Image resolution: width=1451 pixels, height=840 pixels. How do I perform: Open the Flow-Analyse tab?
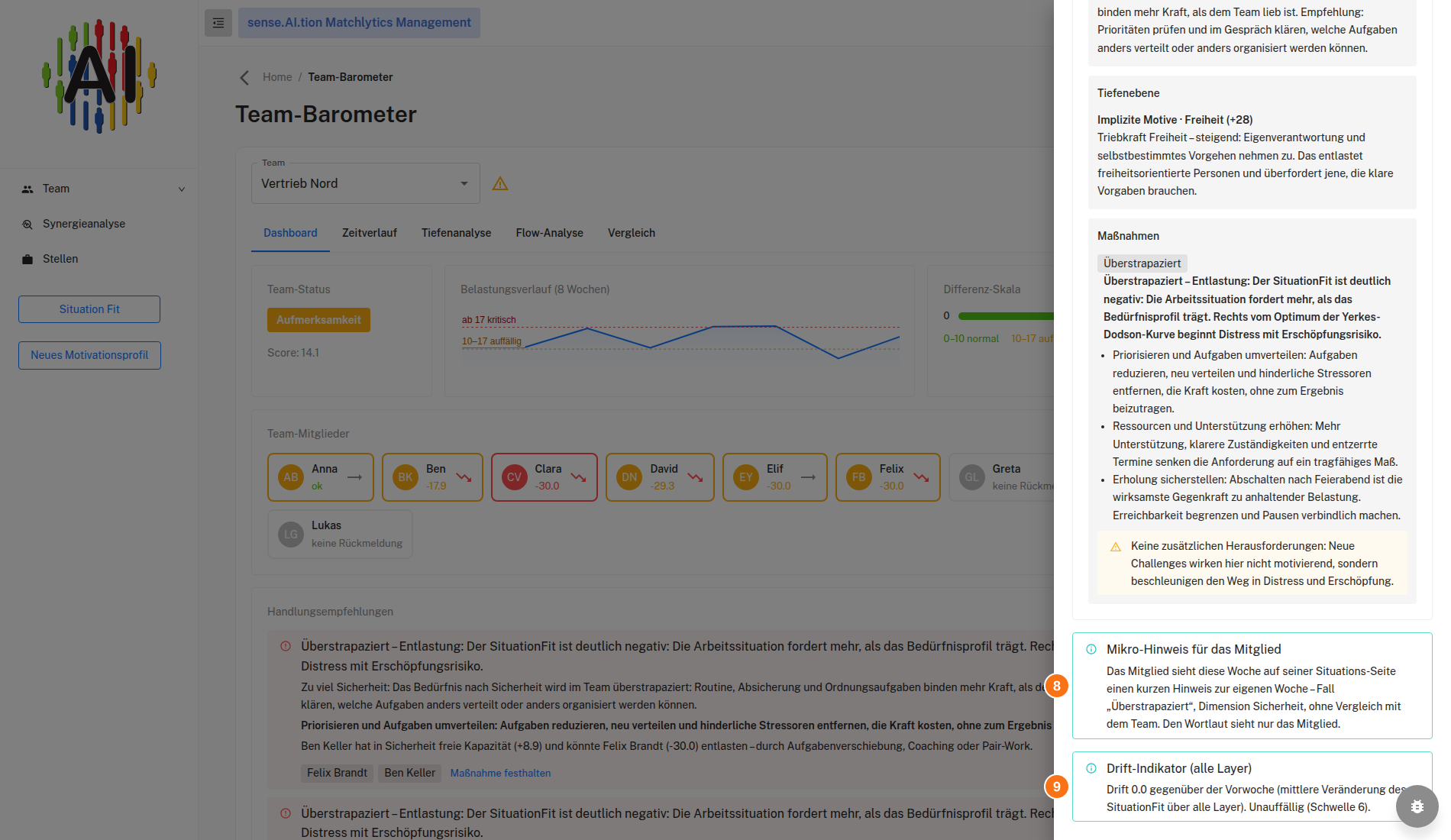[x=550, y=233]
